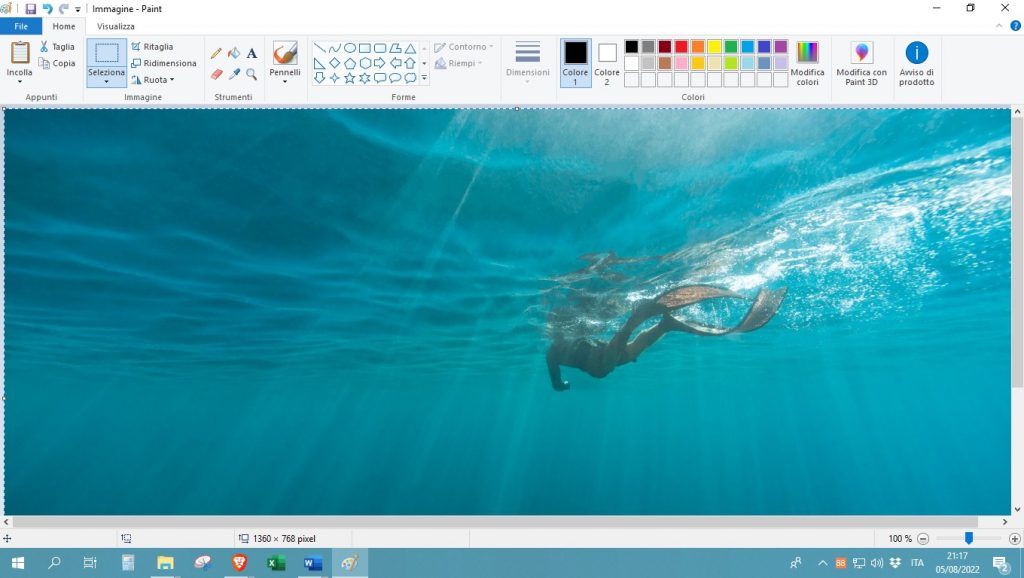The width and height of the screenshot is (1024, 578).
Task: Select the Color picker eyedropper tool
Action: coord(234,74)
